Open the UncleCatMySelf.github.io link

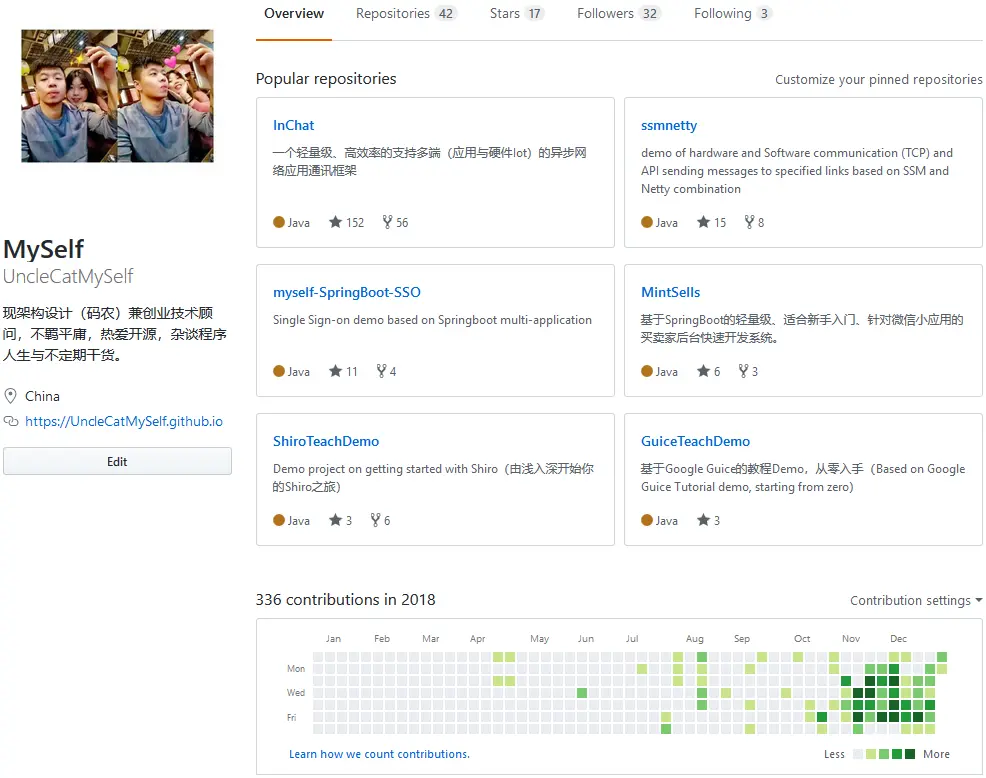pyautogui.click(x=124, y=421)
